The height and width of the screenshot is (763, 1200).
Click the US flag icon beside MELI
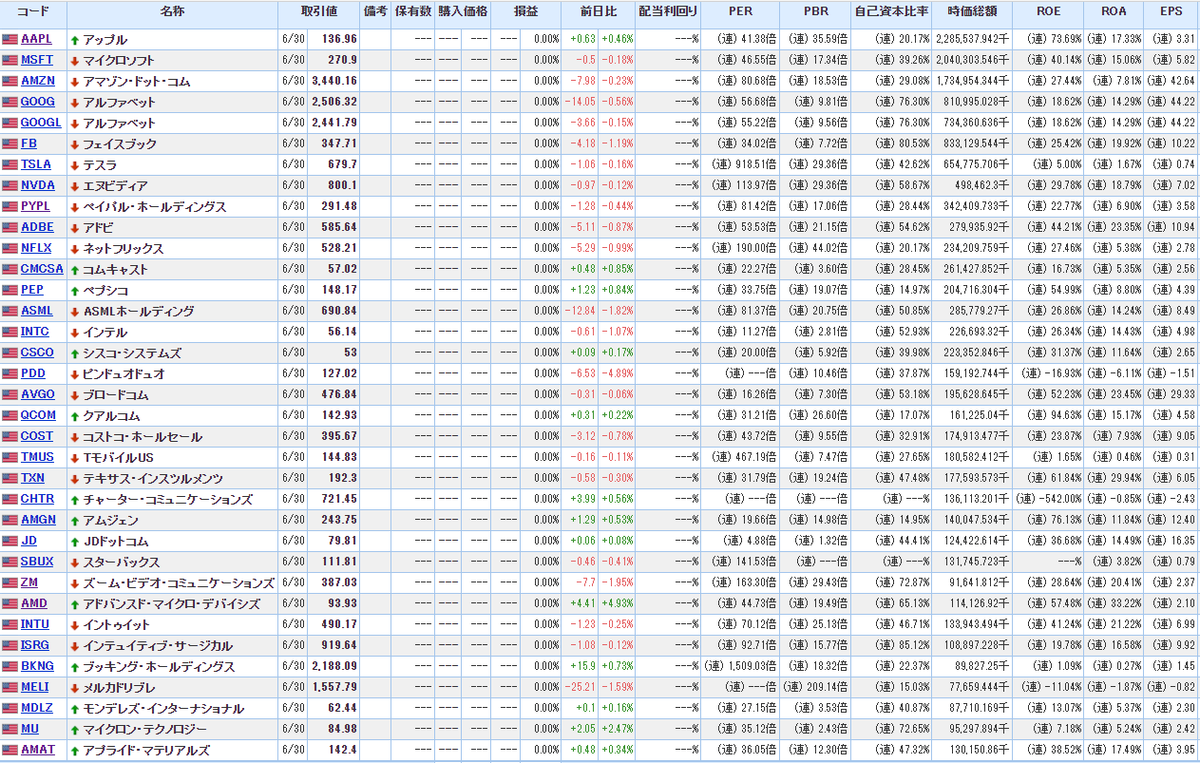click(10, 687)
